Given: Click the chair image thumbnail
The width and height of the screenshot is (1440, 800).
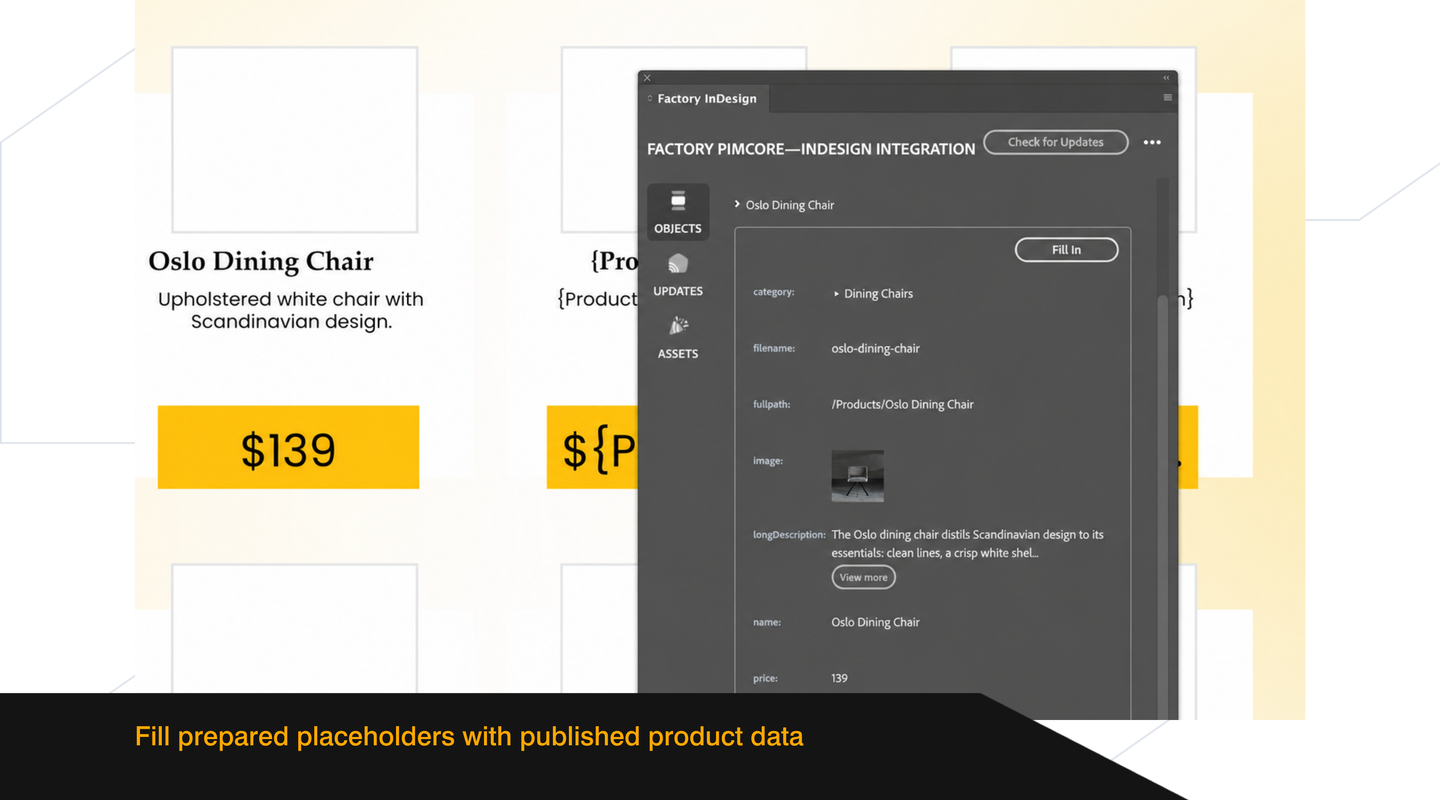Looking at the screenshot, I should 857,476.
